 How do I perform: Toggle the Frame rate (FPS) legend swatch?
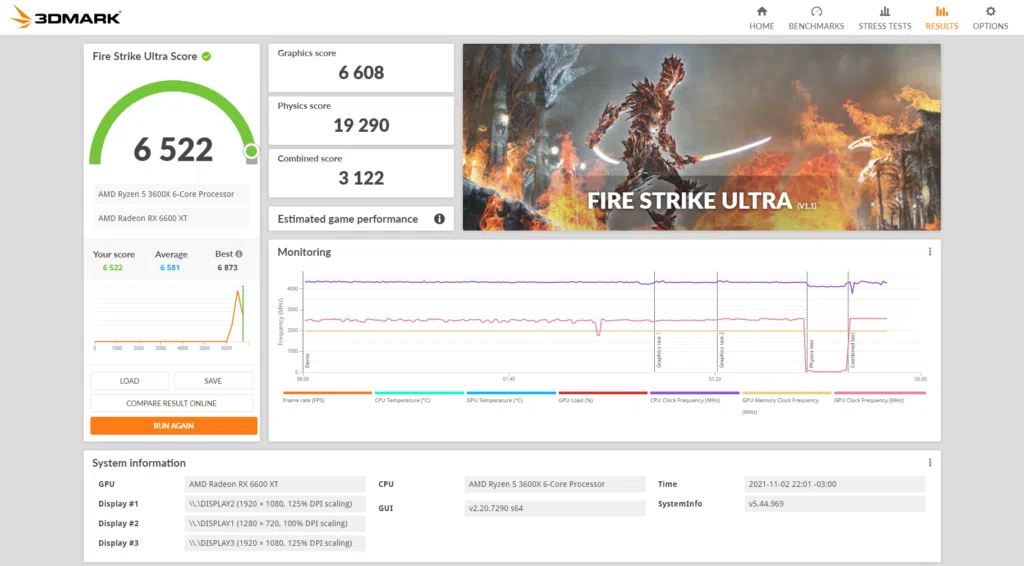coord(327,393)
